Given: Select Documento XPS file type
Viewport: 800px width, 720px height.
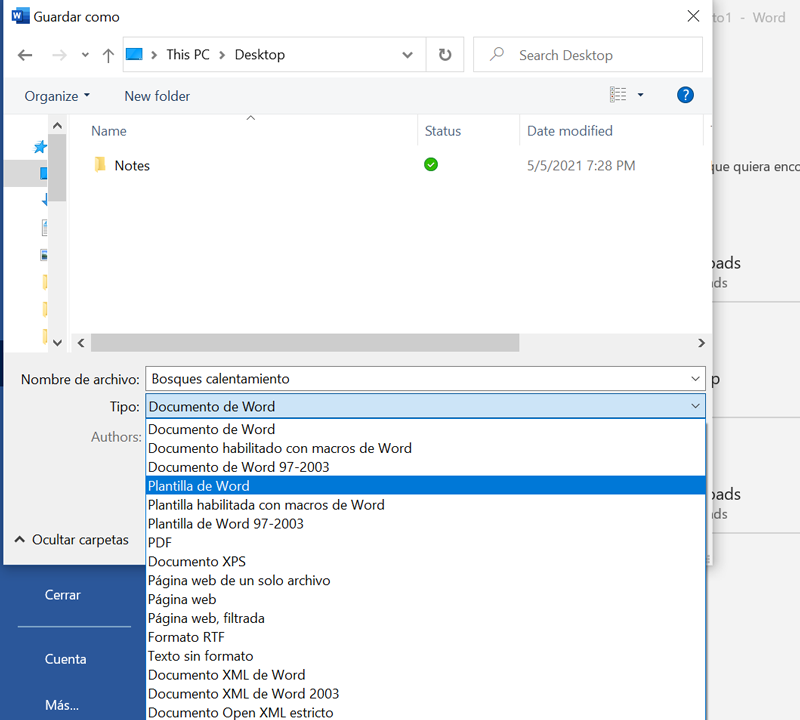Looking at the screenshot, I should [x=426, y=561].
